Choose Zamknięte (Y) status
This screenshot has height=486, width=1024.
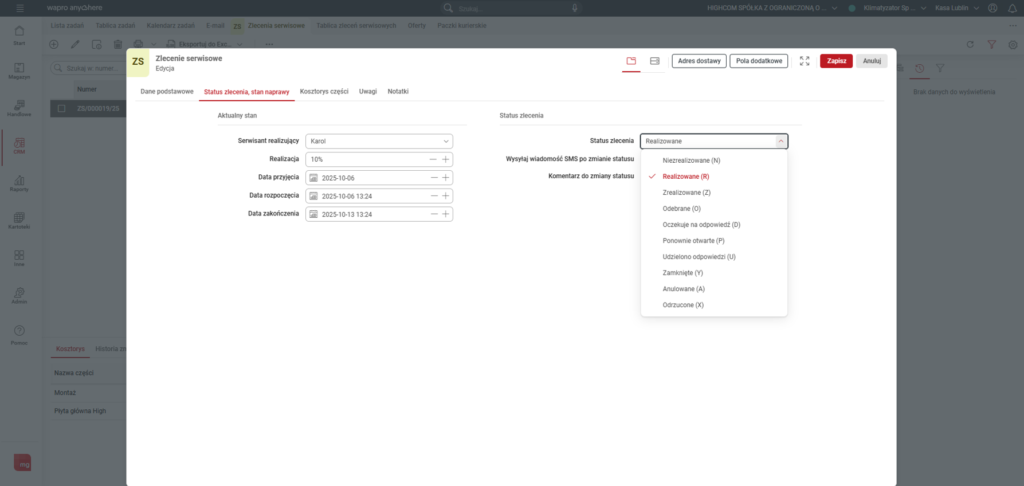pos(714,273)
